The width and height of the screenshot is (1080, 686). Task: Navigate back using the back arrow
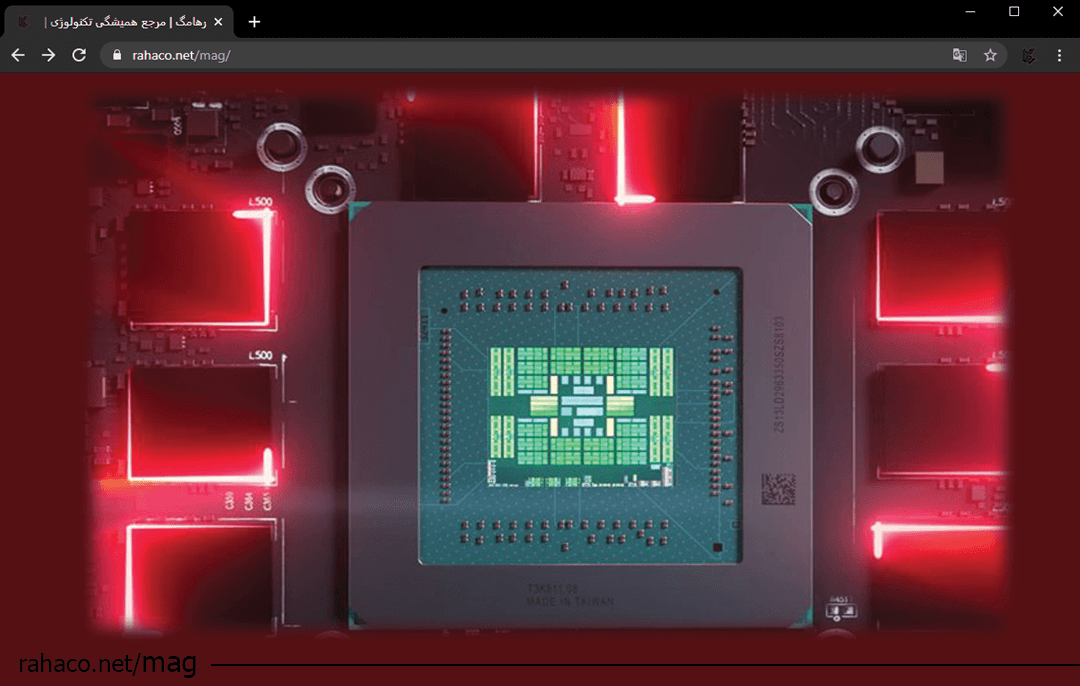[x=17, y=55]
